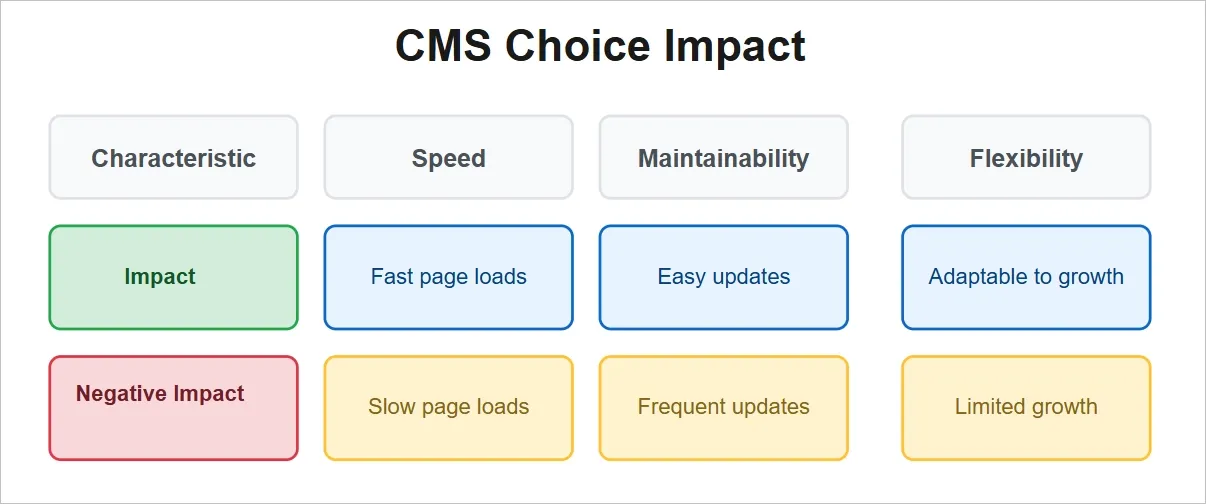The height and width of the screenshot is (504, 1206).
Task: Select the Maintainability header box
Action: click(x=723, y=158)
